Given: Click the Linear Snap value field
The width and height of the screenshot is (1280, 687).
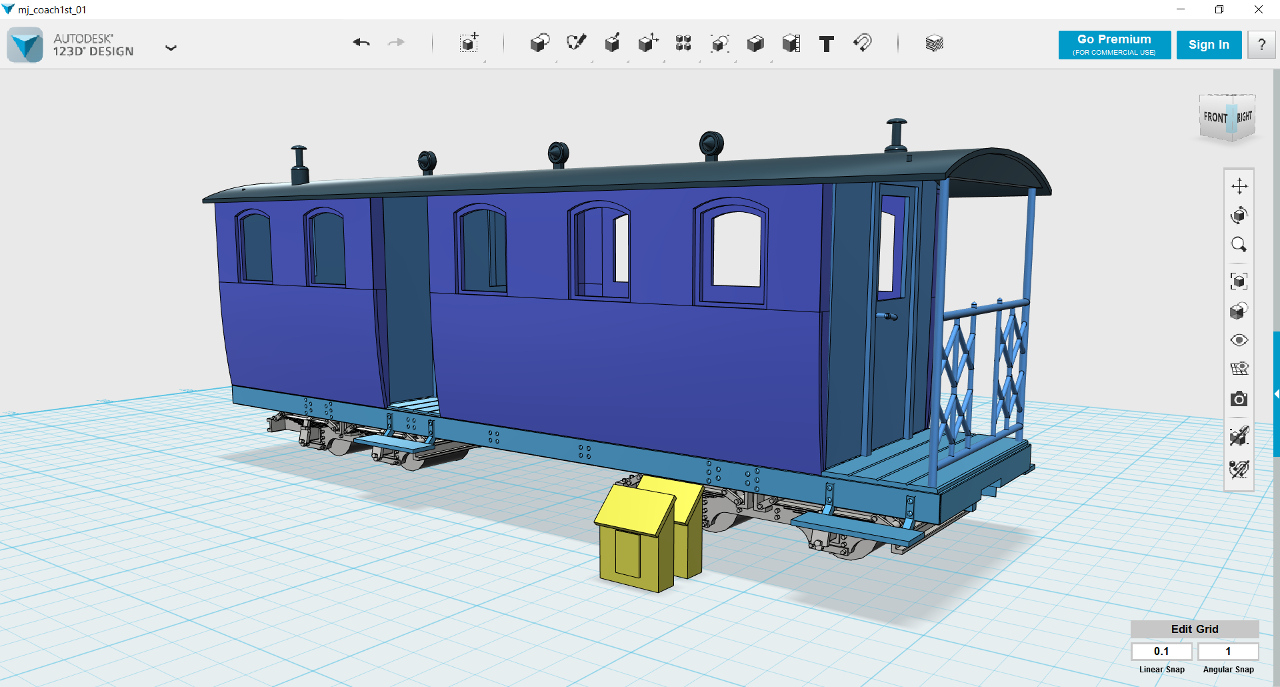Looking at the screenshot, I should click(1161, 652).
